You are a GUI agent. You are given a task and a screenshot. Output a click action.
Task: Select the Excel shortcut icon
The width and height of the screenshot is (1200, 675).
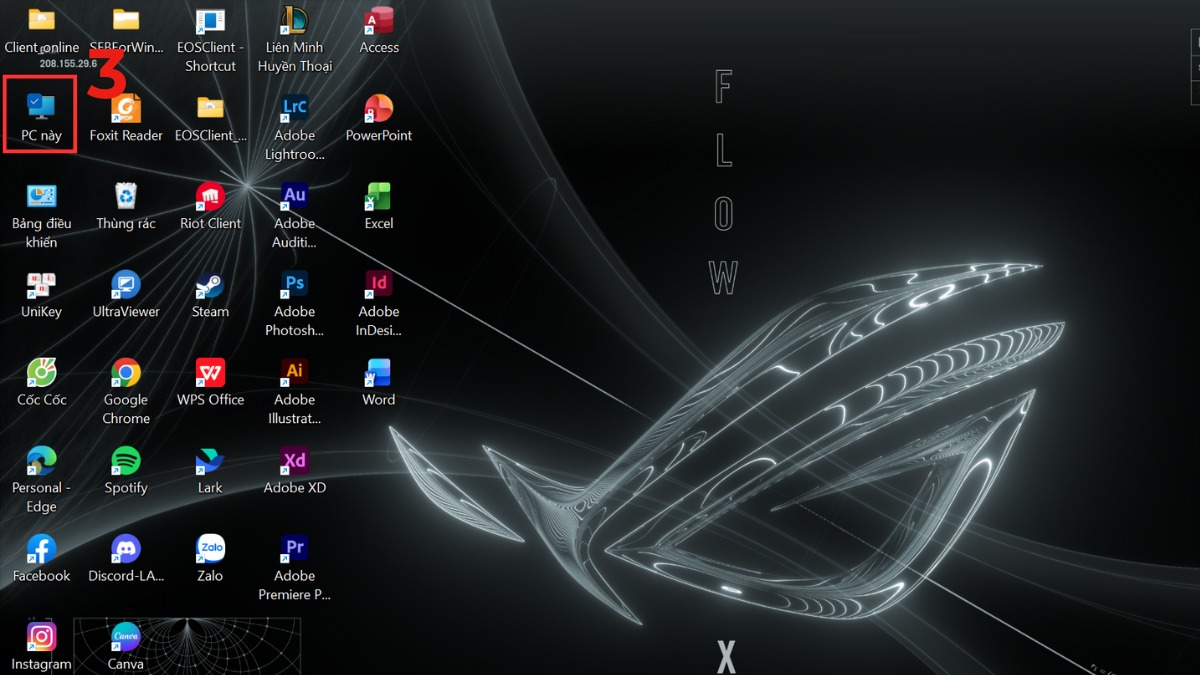pos(379,196)
